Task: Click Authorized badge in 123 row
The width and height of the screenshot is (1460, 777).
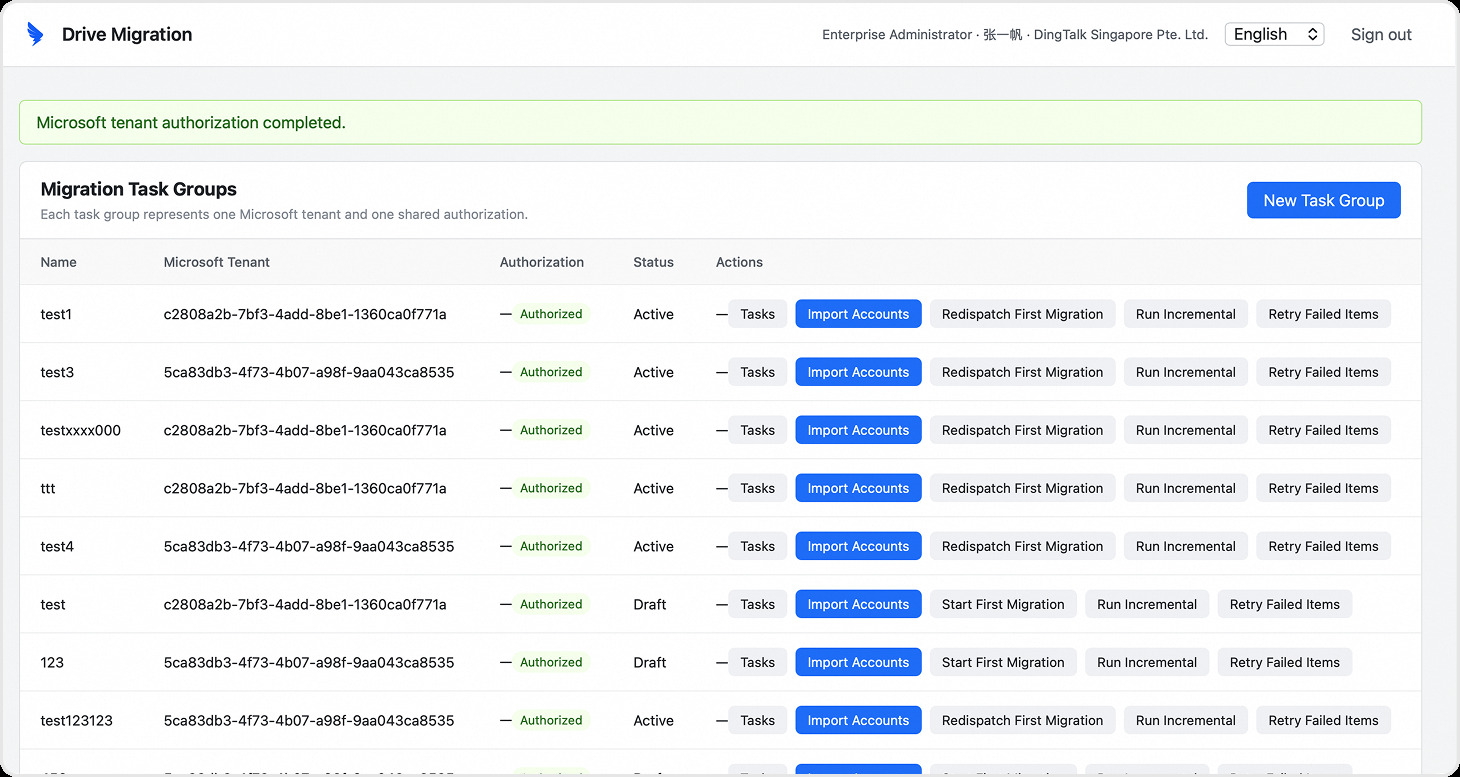Action: (x=551, y=662)
